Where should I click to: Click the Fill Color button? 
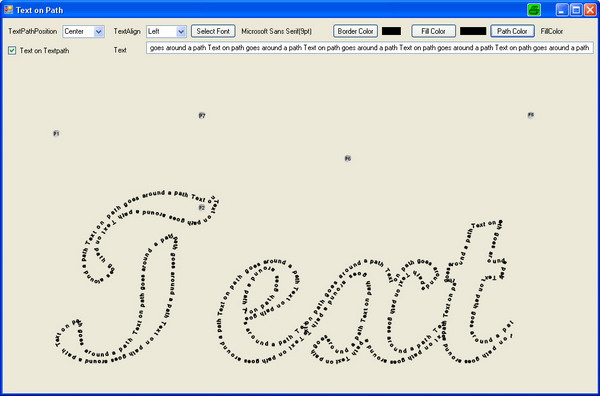click(x=434, y=31)
